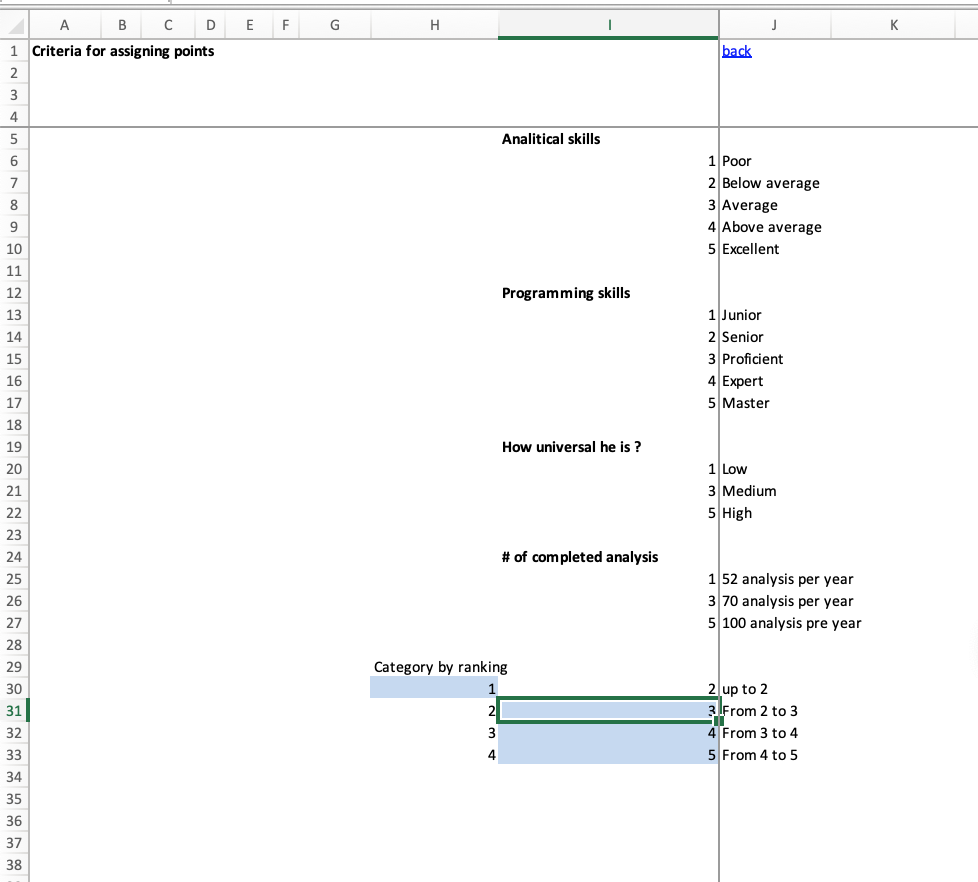Click the 'From 2 to 3' cell
This screenshot has height=882, width=978.
(760, 711)
